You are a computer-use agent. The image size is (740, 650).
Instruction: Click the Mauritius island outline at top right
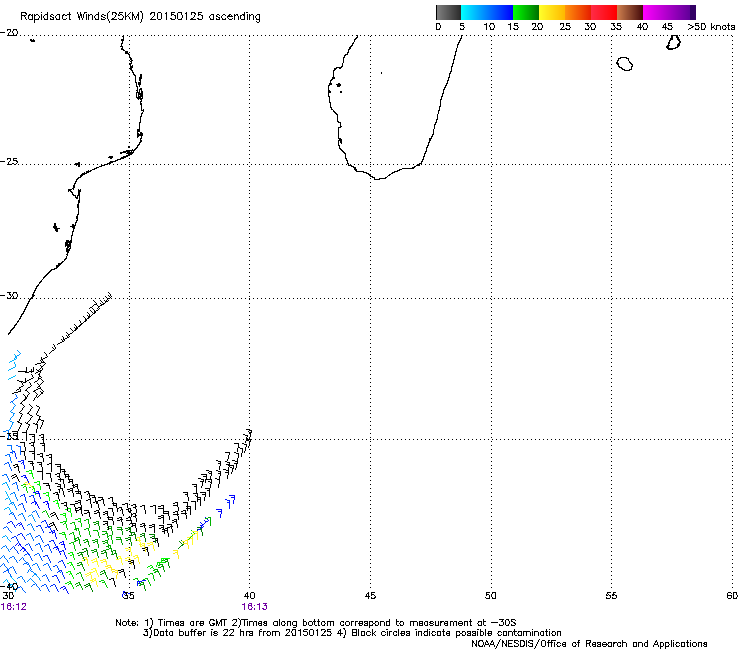pyautogui.click(x=673, y=42)
